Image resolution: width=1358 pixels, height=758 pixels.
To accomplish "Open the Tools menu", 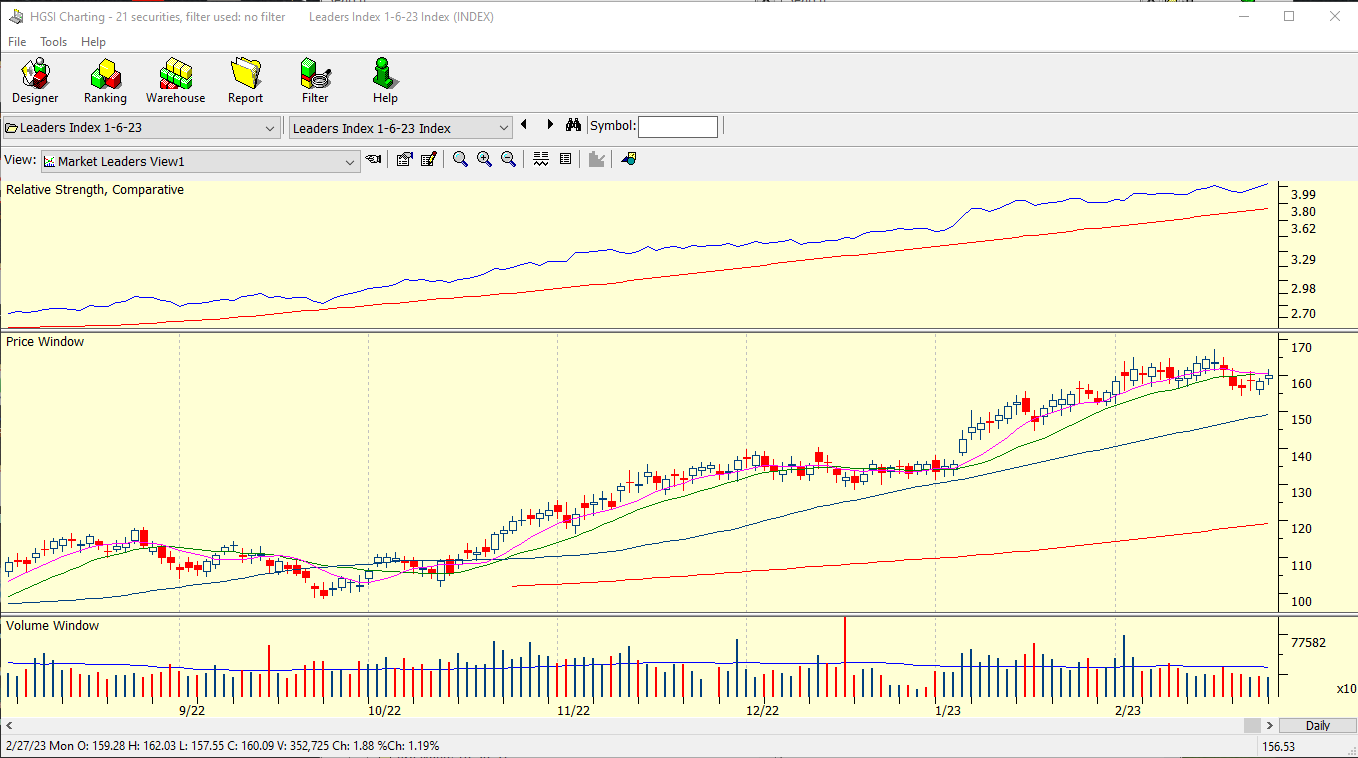I will tap(53, 42).
